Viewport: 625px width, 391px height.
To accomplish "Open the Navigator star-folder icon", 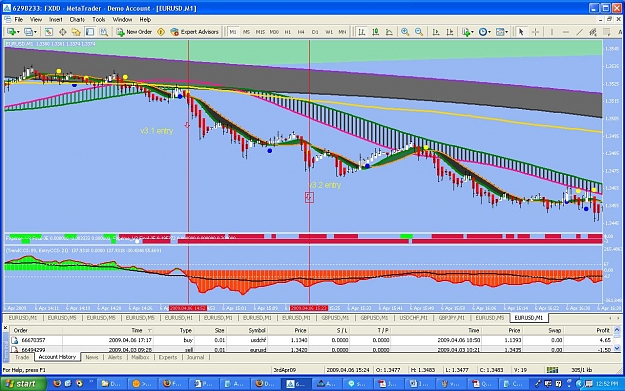I will 76,32.
